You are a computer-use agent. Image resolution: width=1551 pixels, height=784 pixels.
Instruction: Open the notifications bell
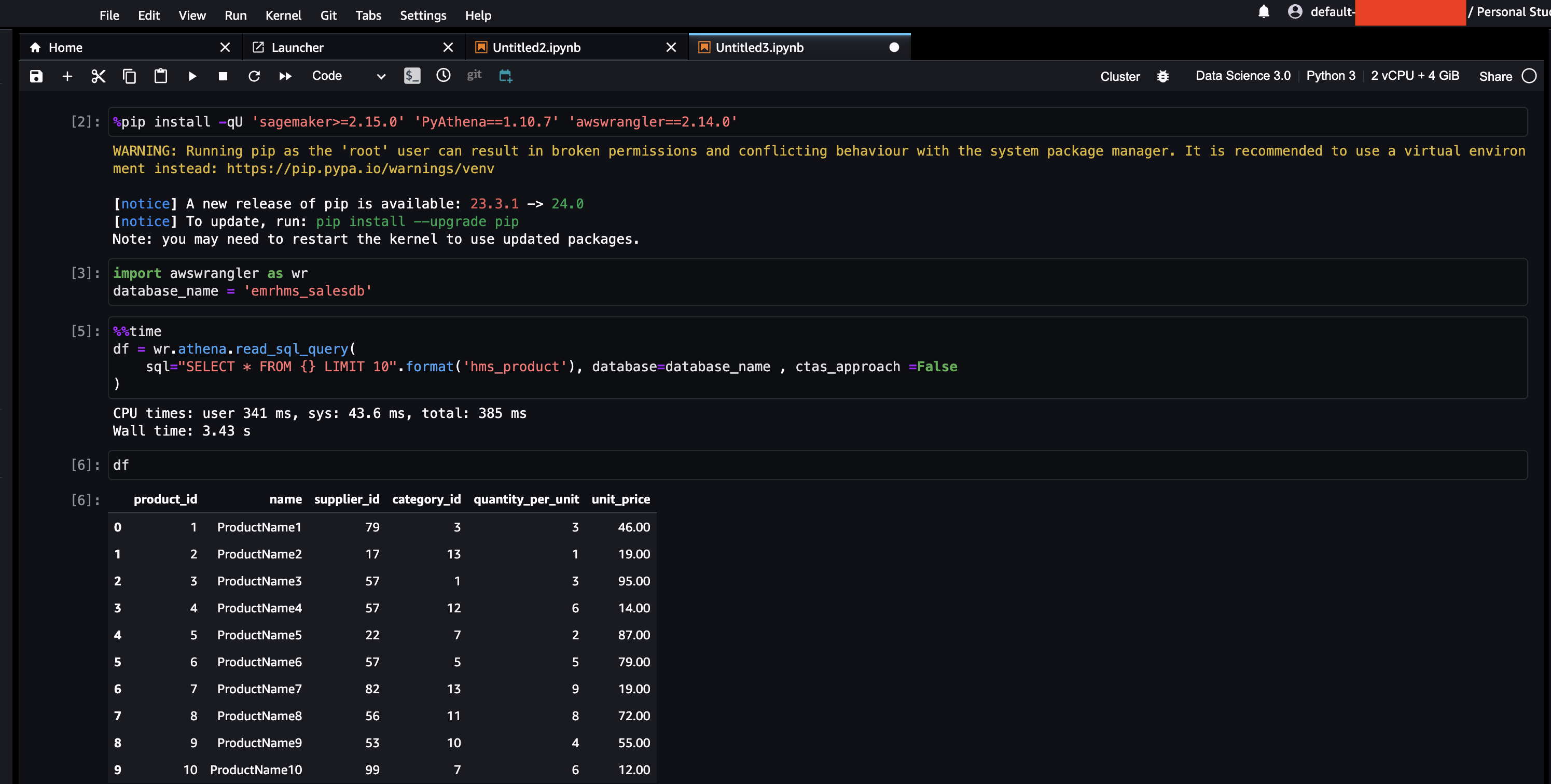[x=1263, y=11]
